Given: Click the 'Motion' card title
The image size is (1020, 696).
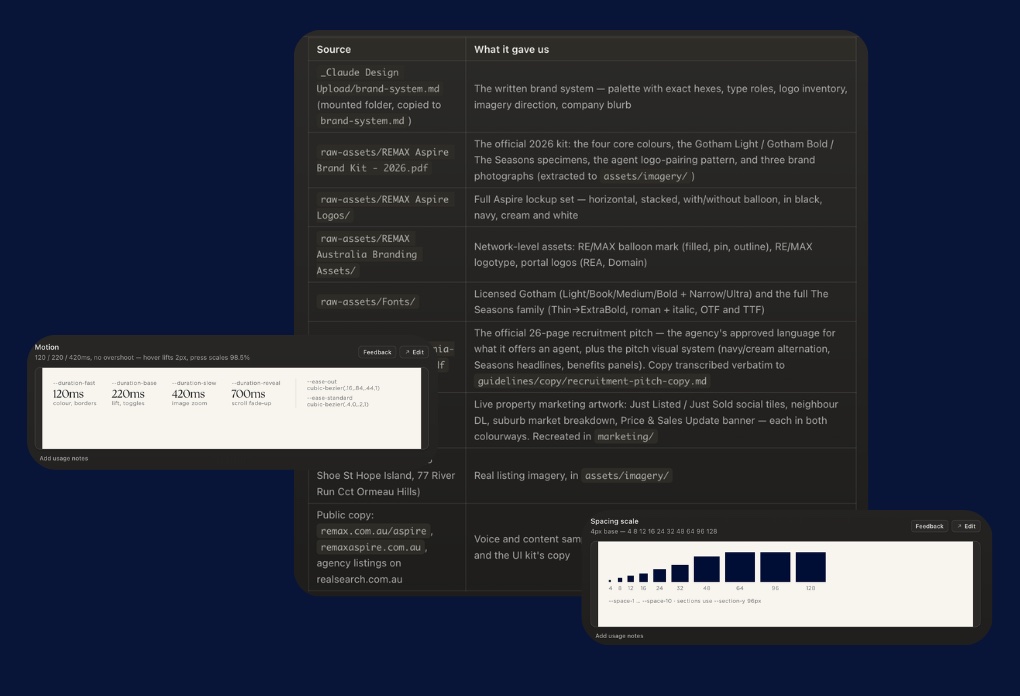Looking at the screenshot, I should pos(47,347).
